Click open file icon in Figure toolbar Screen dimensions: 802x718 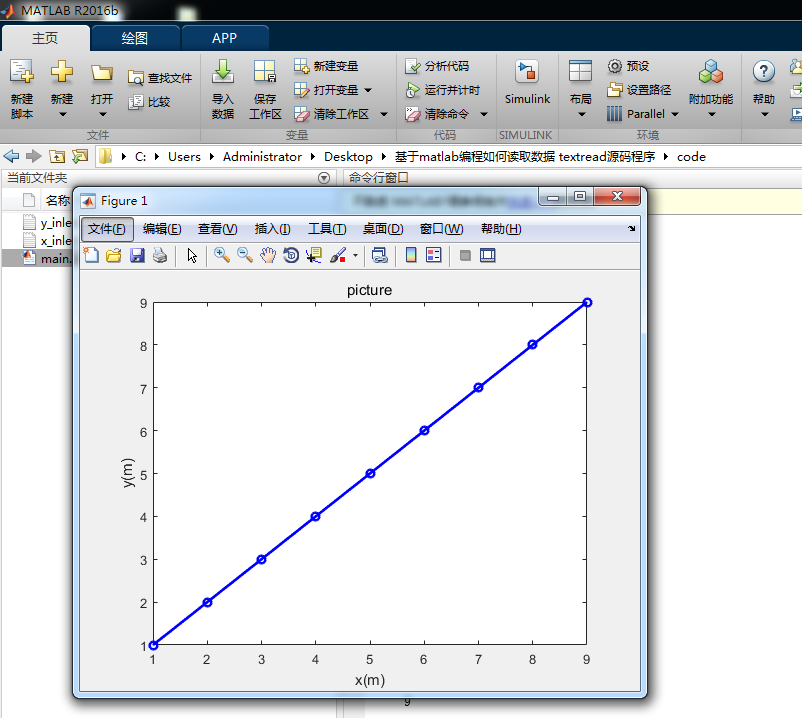coord(114,255)
